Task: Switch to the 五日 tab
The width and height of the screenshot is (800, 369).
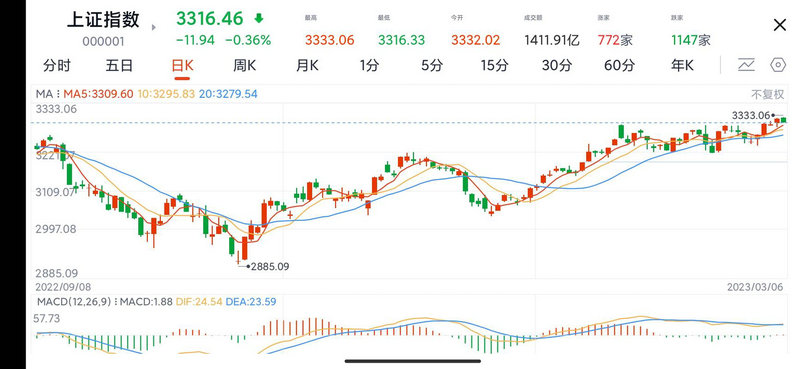Action: click(x=119, y=65)
